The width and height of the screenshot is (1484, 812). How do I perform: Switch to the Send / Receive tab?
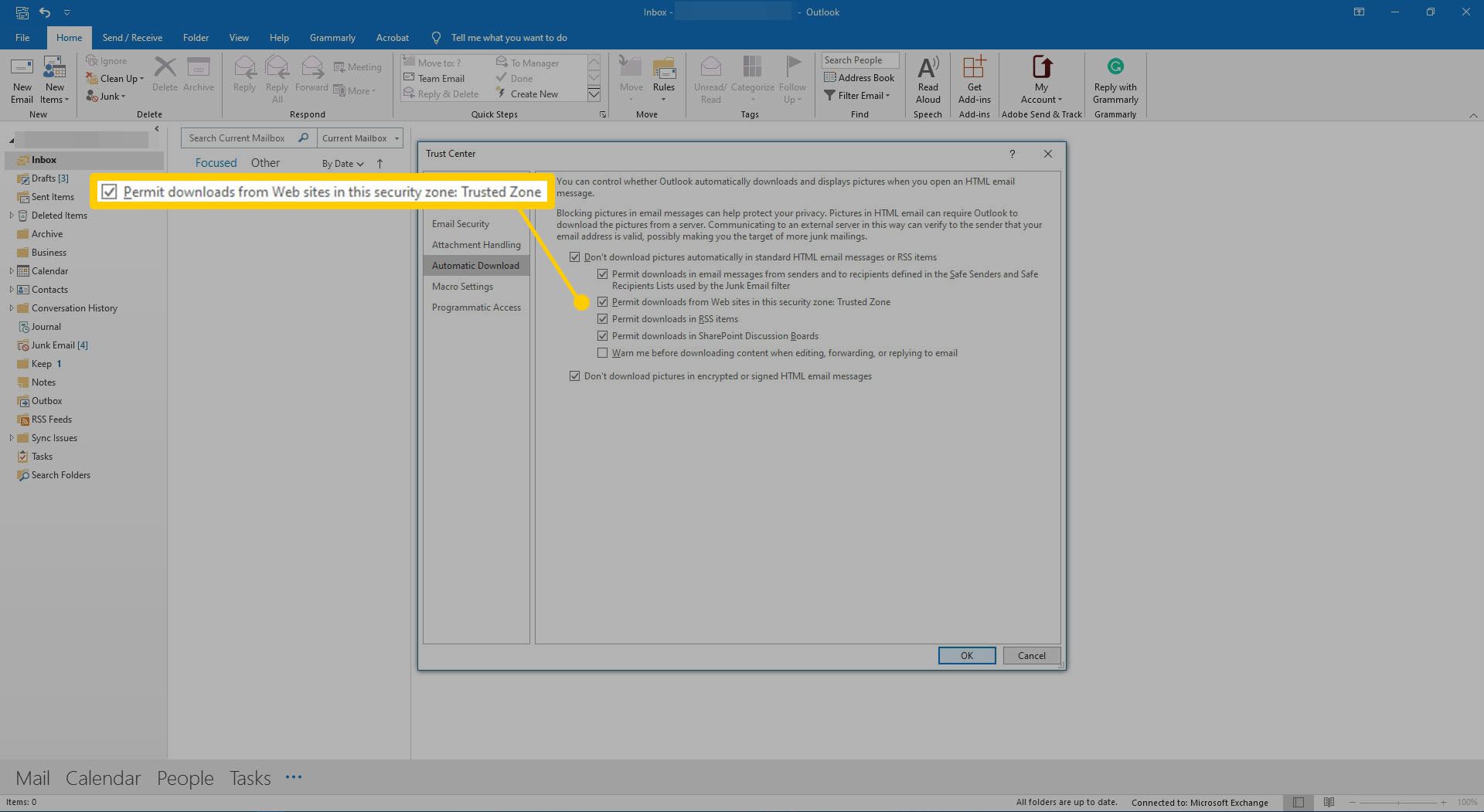coord(132,37)
